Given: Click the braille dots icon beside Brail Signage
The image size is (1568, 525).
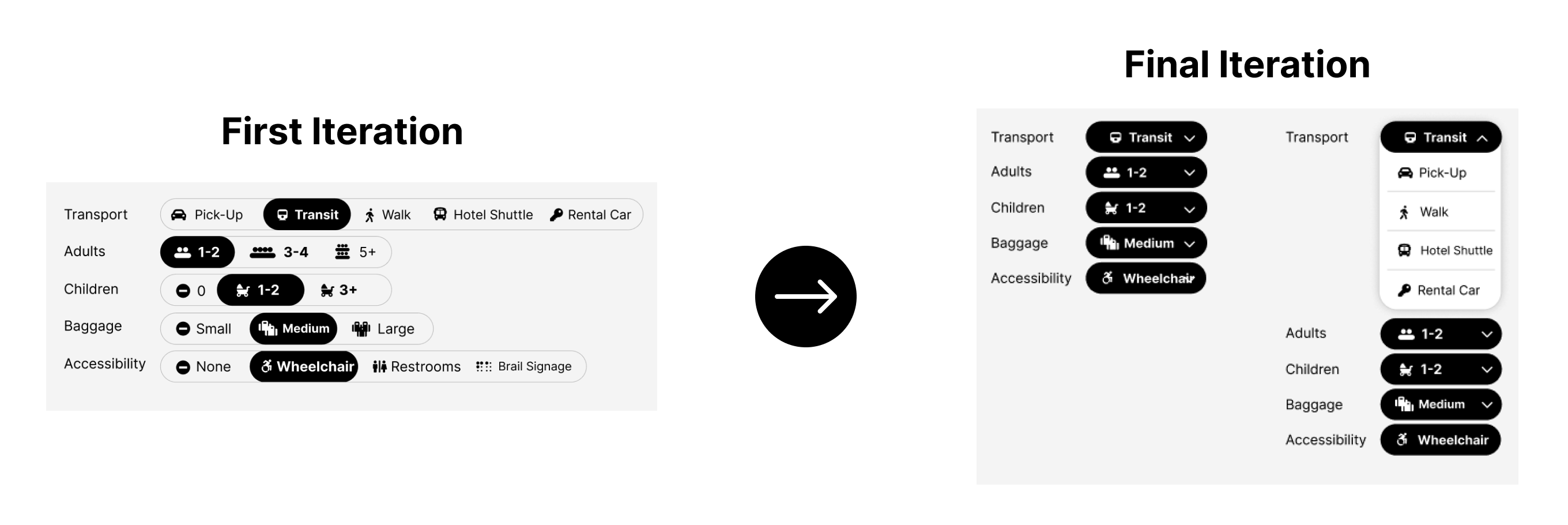Looking at the screenshot, I should 484,367.
